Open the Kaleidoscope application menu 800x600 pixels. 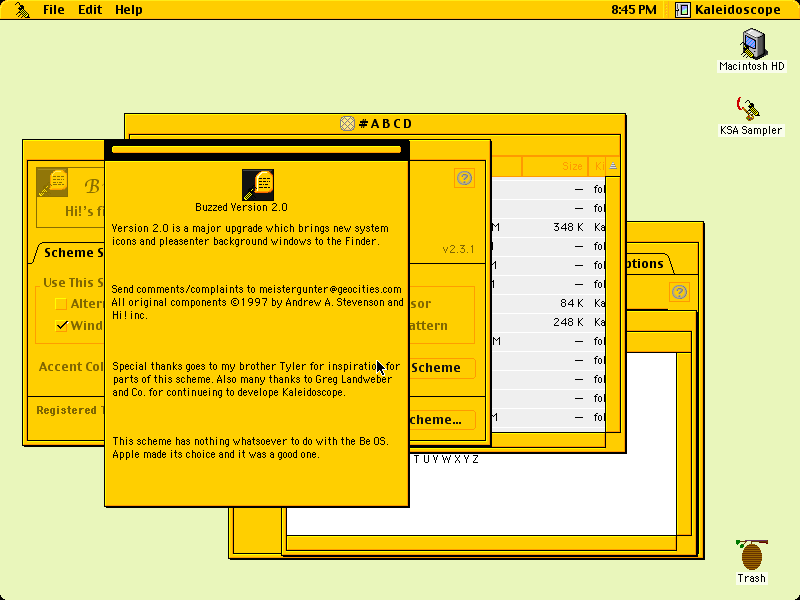(x=728, y=10)
